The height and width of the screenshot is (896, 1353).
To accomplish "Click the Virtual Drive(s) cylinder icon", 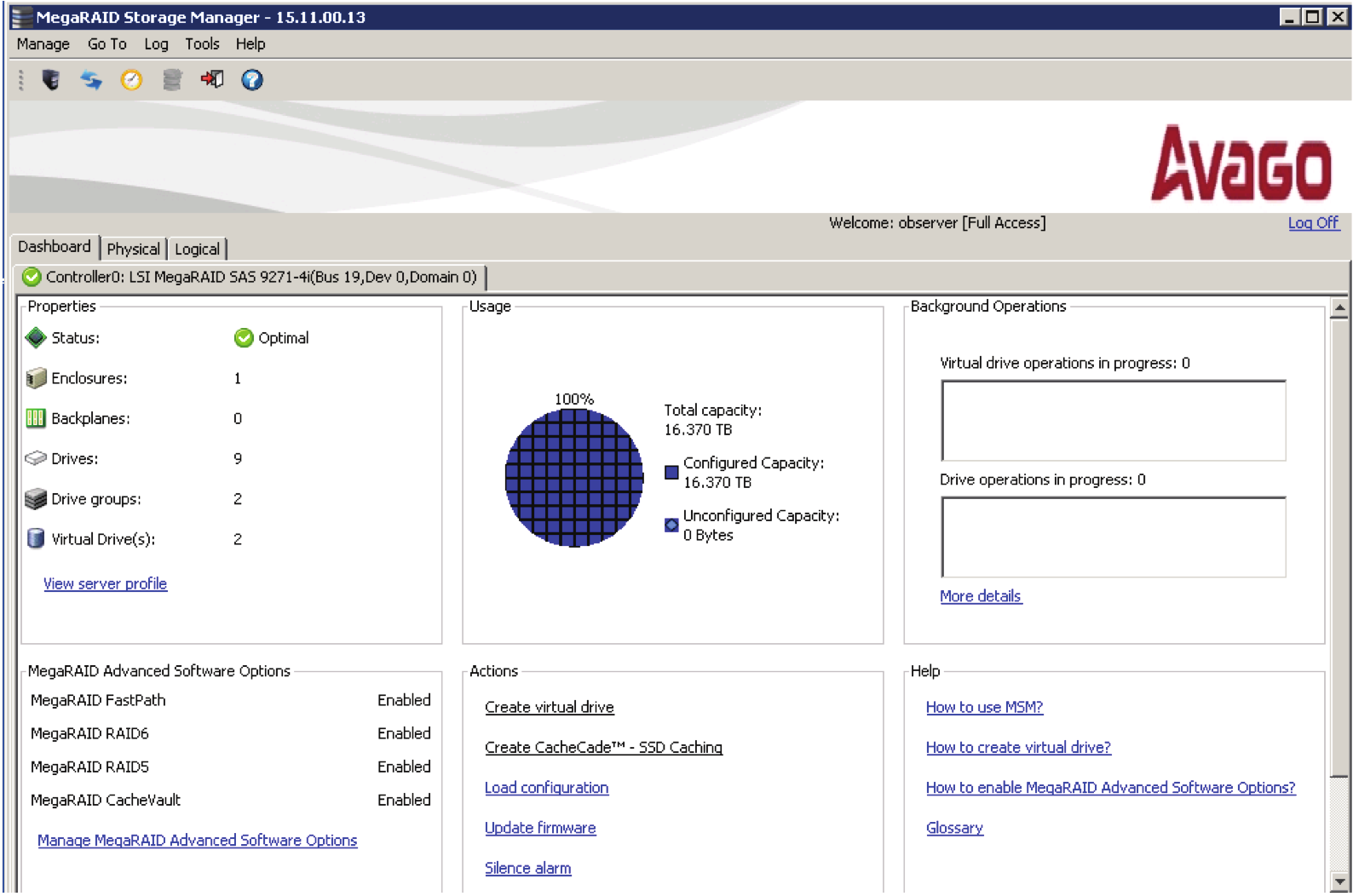I will pos(36,539).
